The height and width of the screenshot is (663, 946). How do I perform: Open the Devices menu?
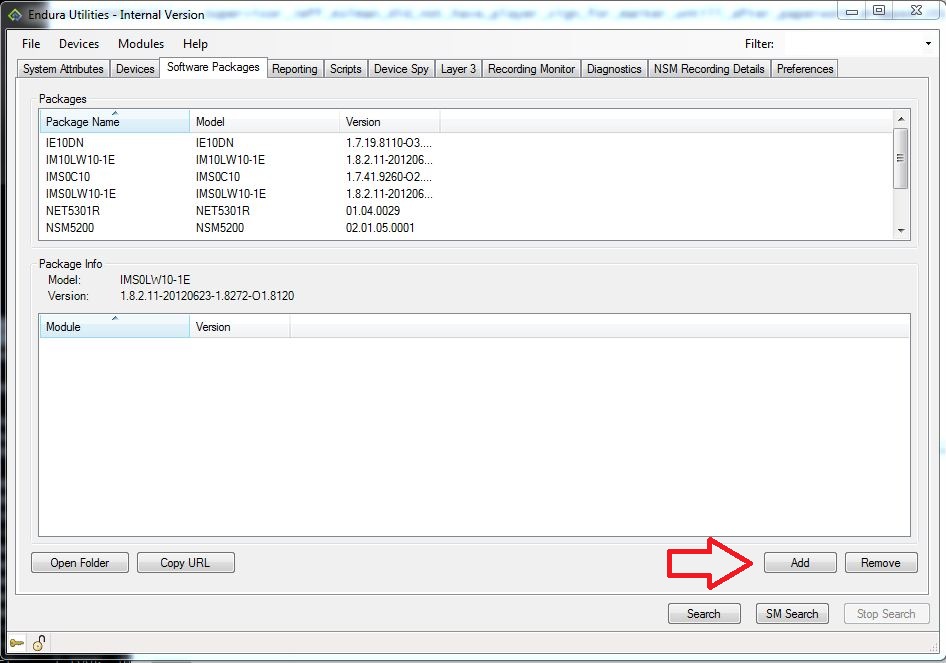[x=78, y=43]
